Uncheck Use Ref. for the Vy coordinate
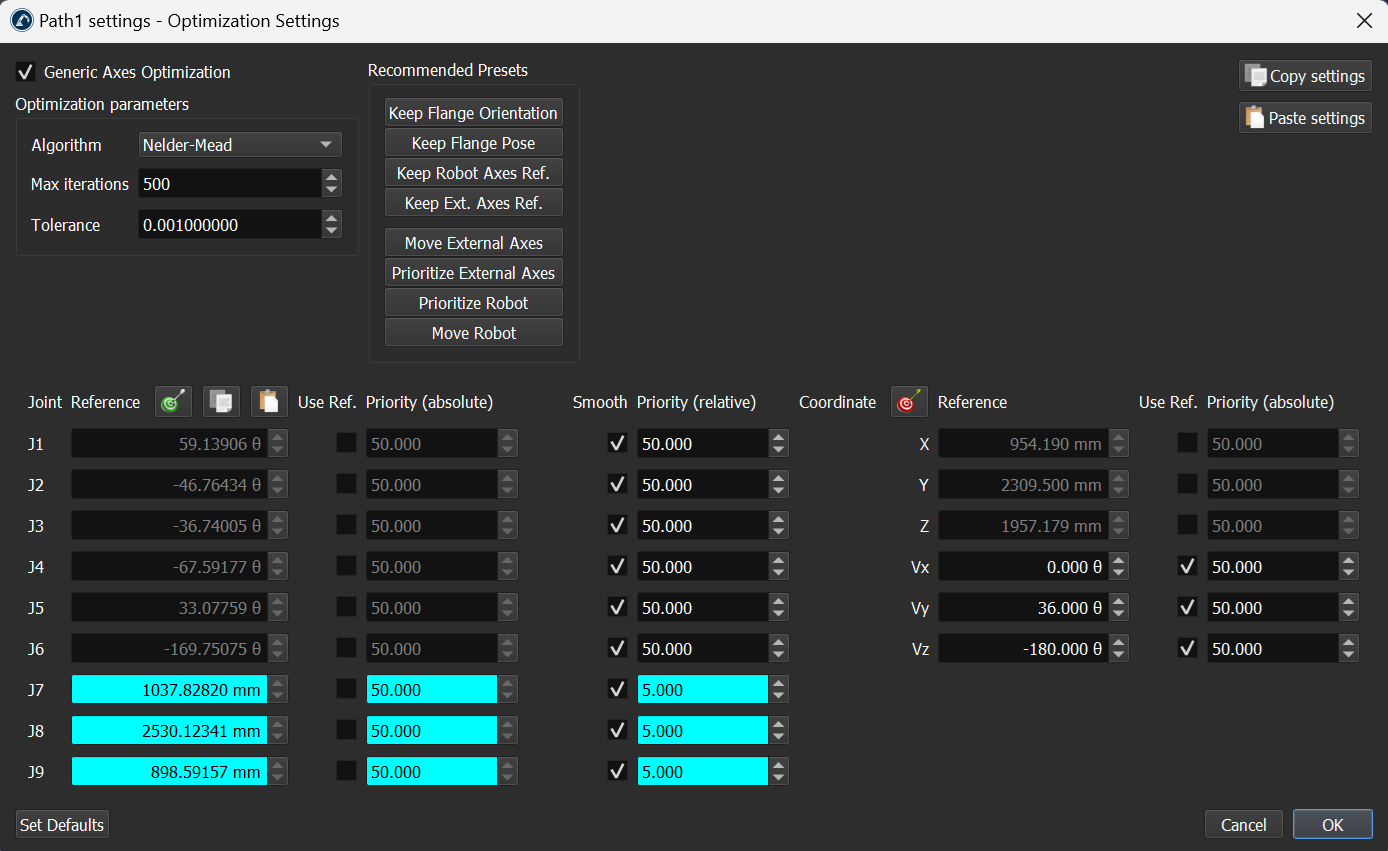This screenshot has height=851, width=1388. pos(1187,607)
